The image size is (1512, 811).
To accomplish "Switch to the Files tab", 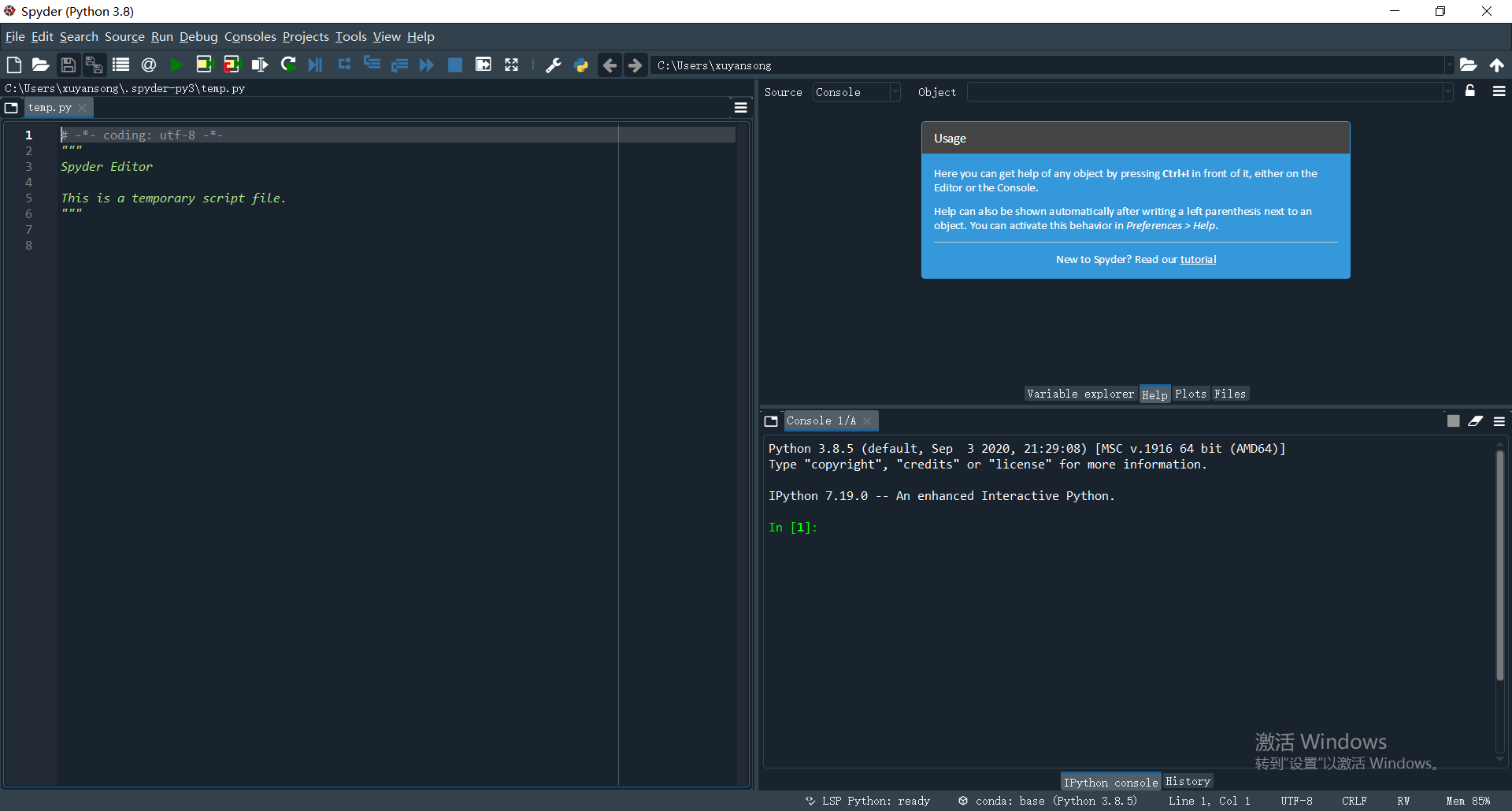I will (1230, 394).
